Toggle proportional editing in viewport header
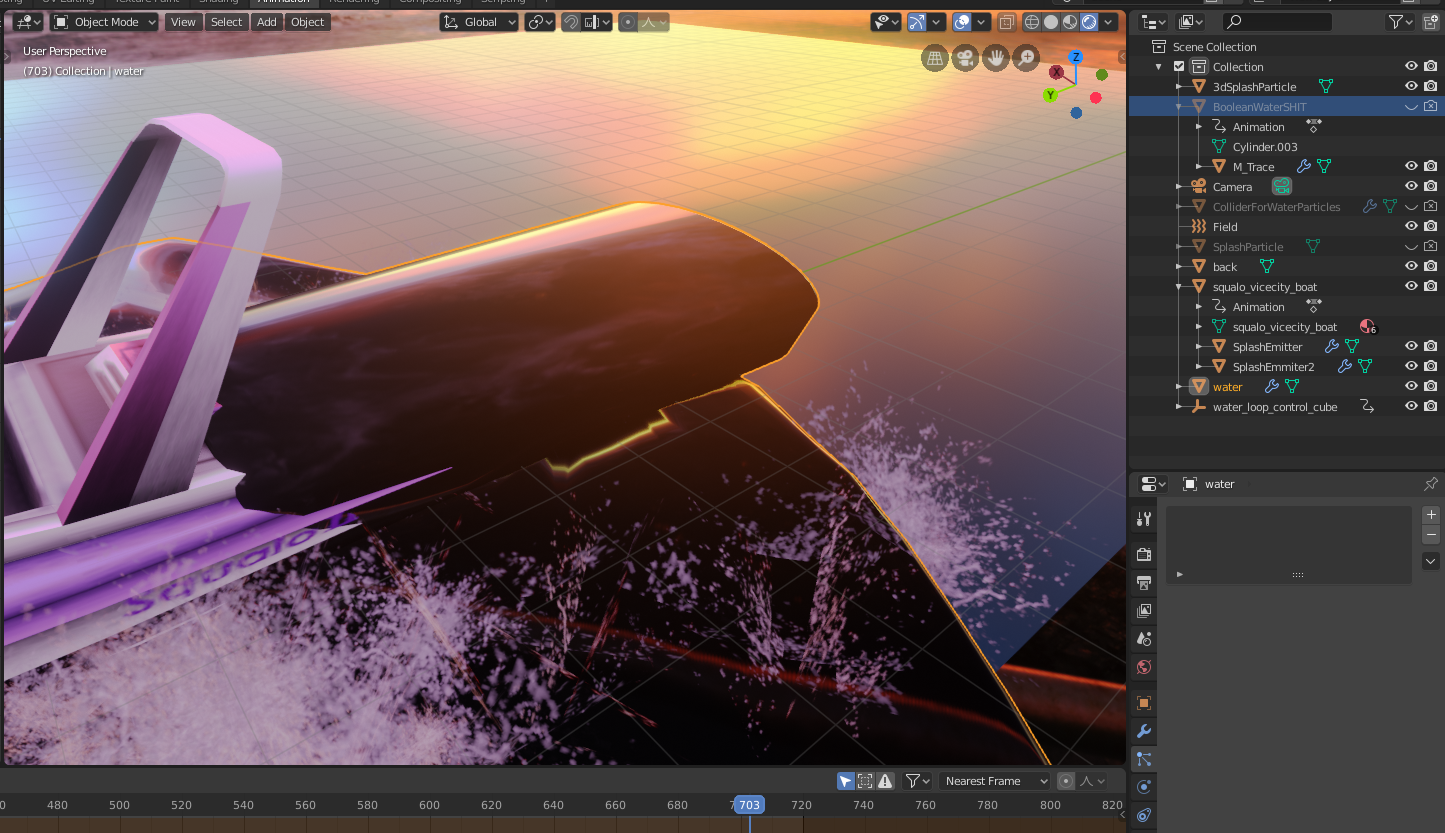Viewport: 1445px width, 833px height. point(628,22)
